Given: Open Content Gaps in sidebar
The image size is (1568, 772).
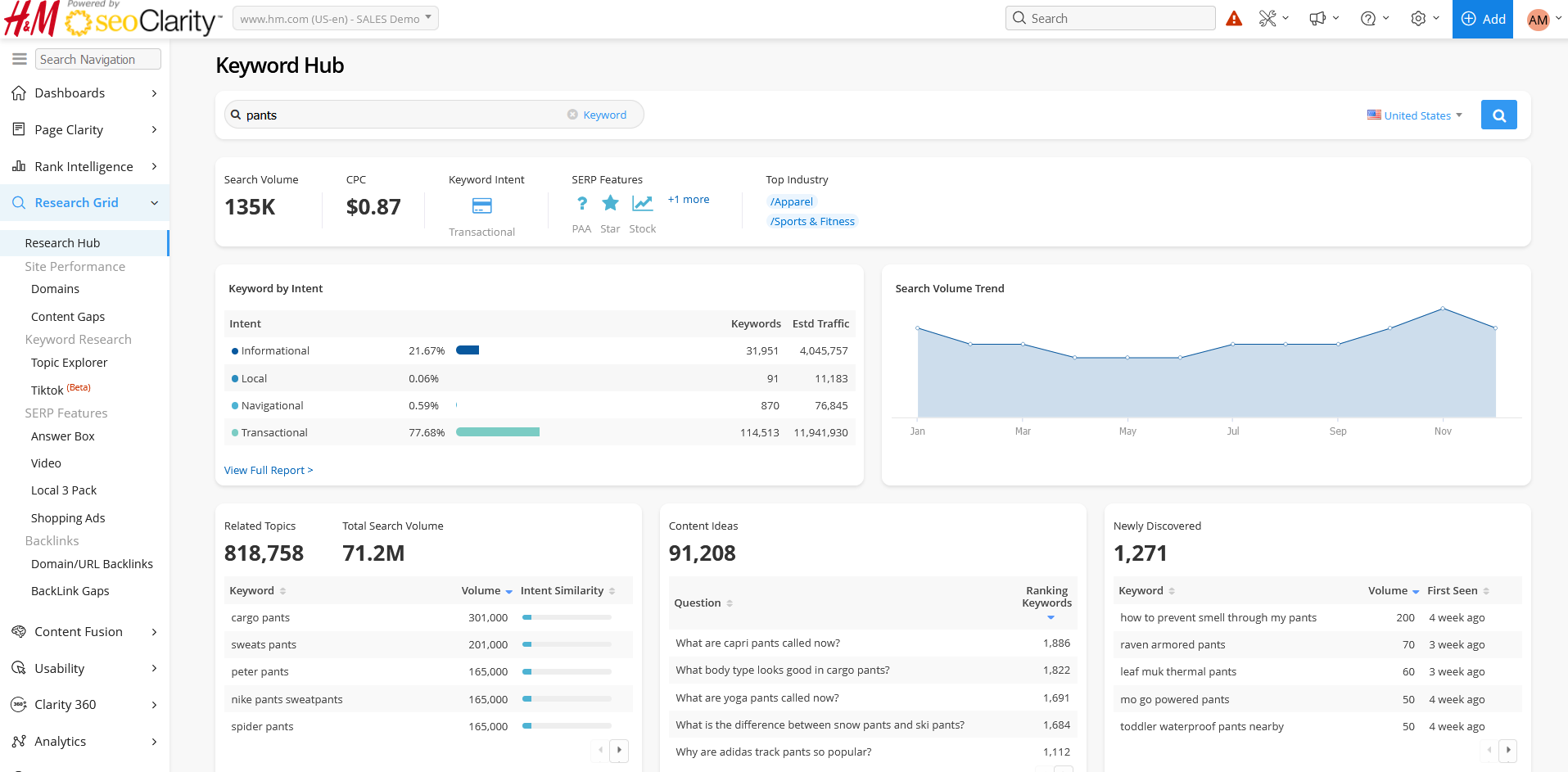Looking at the screenshot, I should (68, 317).
